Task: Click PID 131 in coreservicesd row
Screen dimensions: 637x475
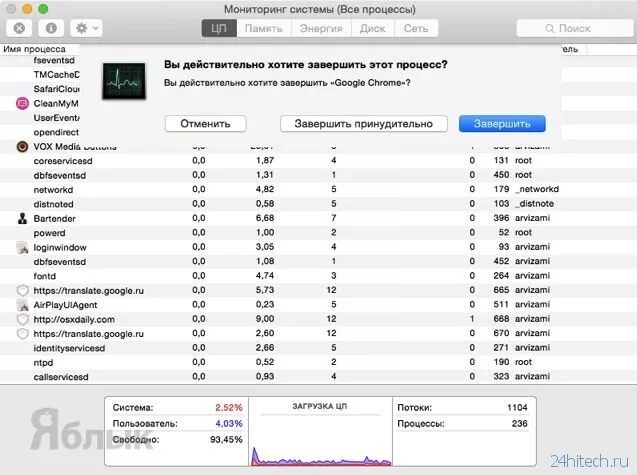Action: (501, 161)
